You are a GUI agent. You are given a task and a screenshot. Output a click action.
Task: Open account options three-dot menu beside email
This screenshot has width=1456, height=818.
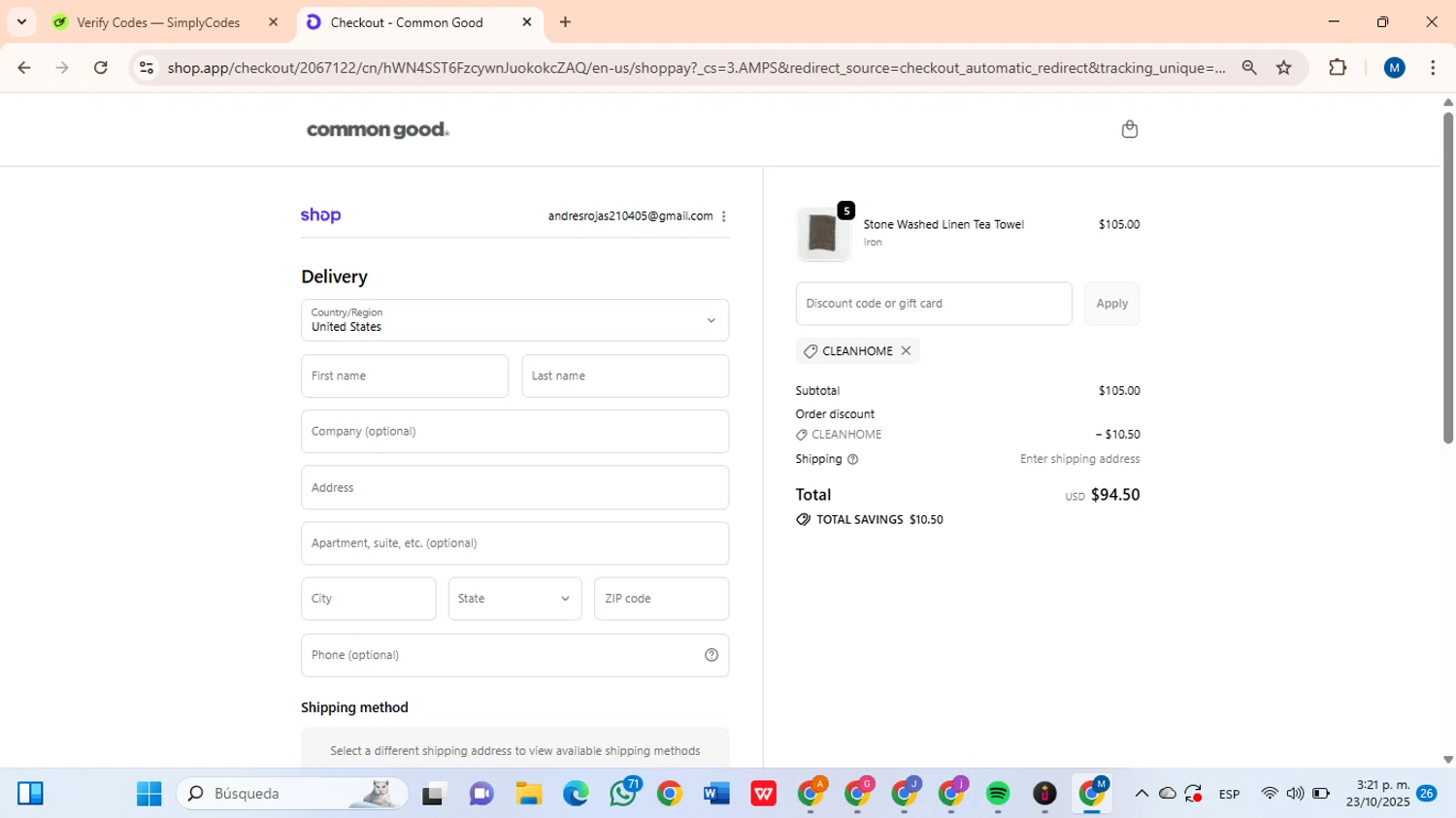click(x=723, y=216)
